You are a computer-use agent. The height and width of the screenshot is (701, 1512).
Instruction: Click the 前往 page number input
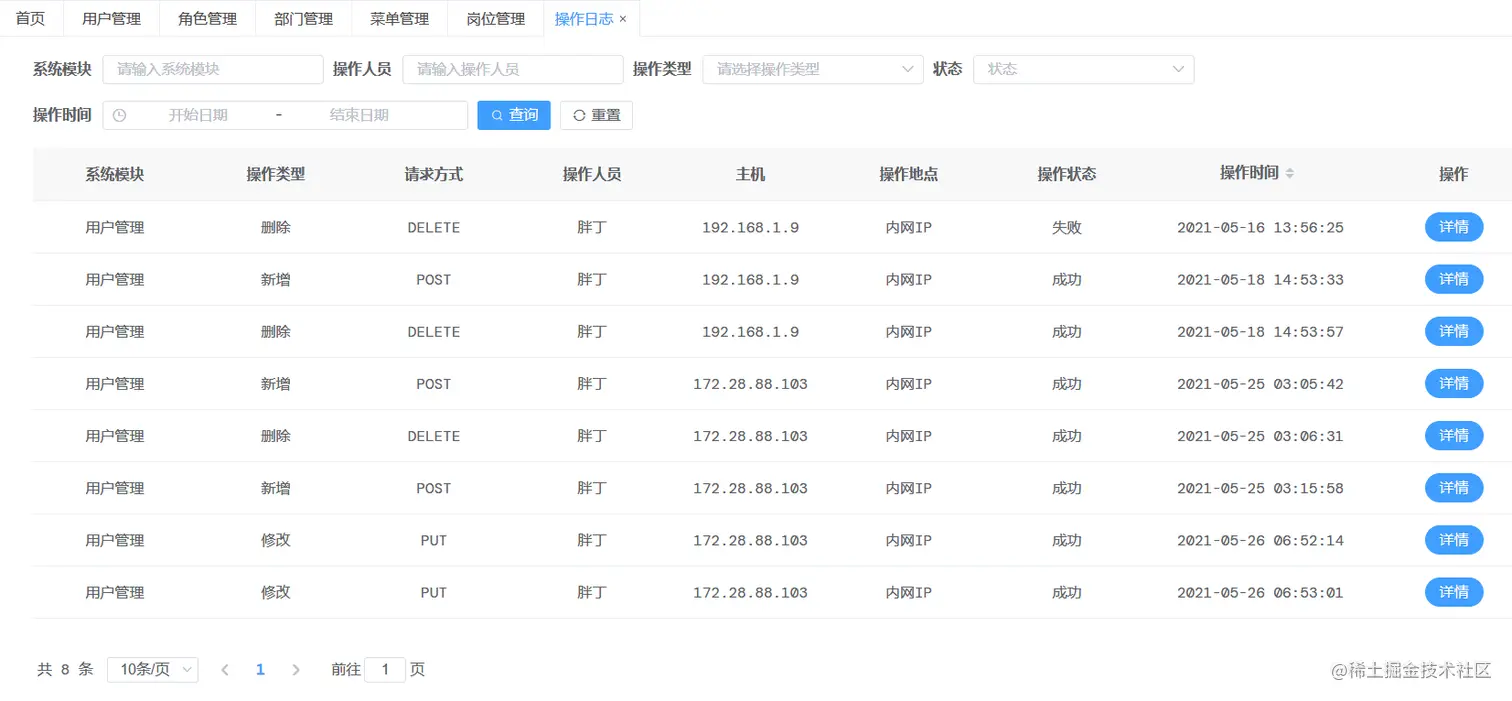pos(385,670)
